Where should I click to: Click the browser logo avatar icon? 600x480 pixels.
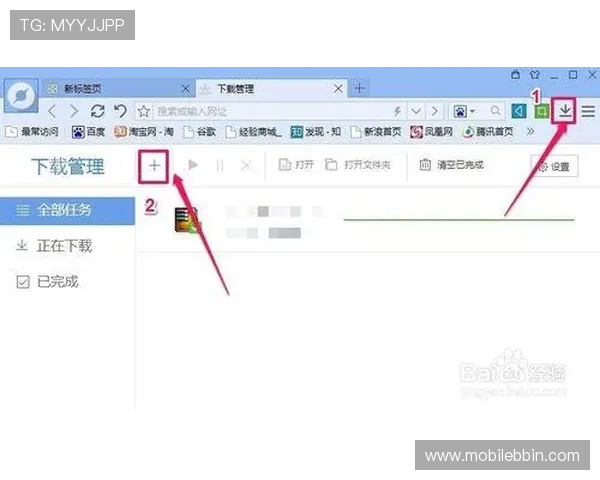pyautogui.click(x=21, y=96)
